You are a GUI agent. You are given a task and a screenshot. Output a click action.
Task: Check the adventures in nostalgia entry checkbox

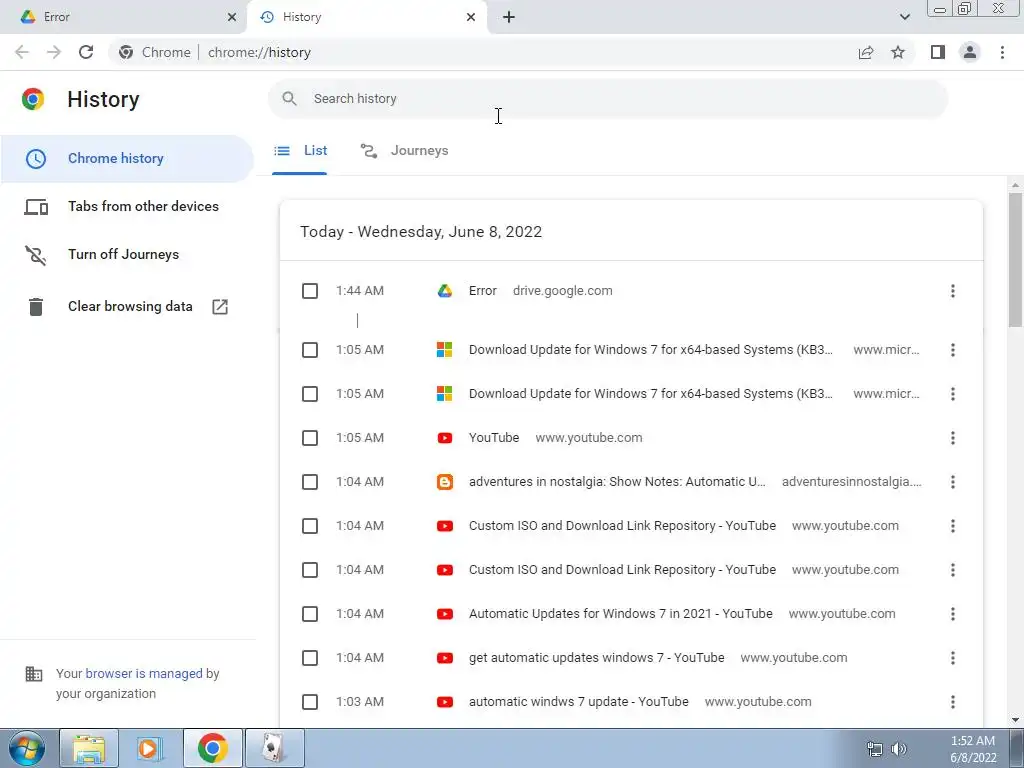310,482
